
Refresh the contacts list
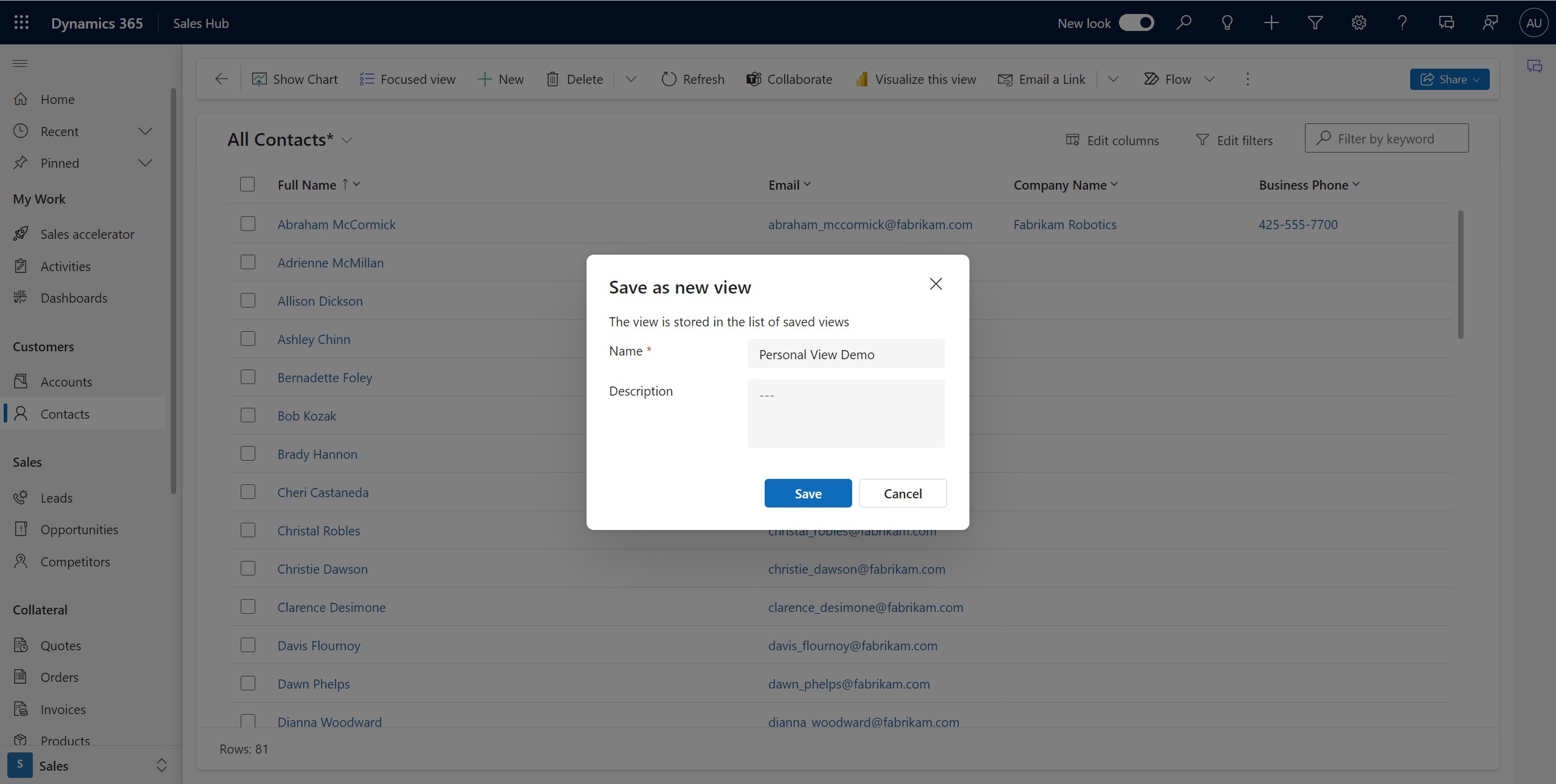pyautogui.click(x=692, y=79)
